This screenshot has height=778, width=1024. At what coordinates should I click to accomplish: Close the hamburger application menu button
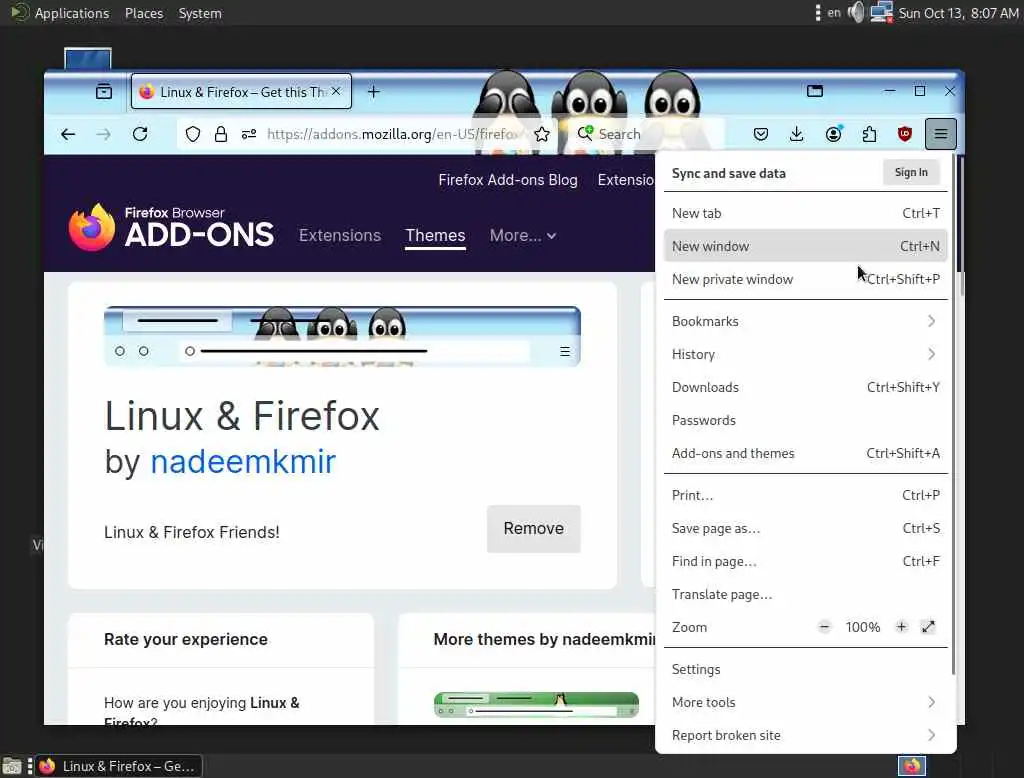tap(940, 134)
